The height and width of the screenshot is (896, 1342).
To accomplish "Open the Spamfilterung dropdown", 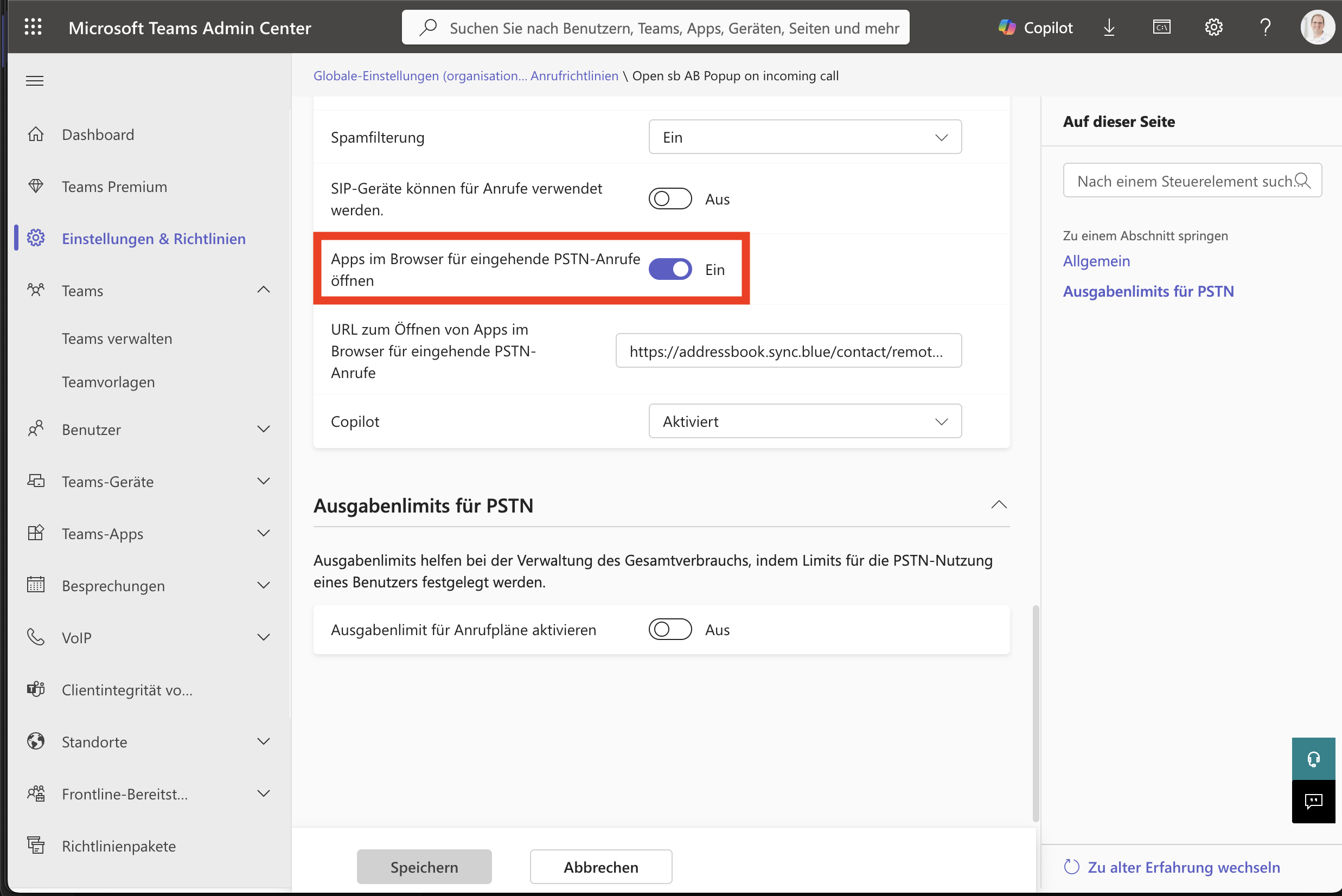I will pos(805,137).
